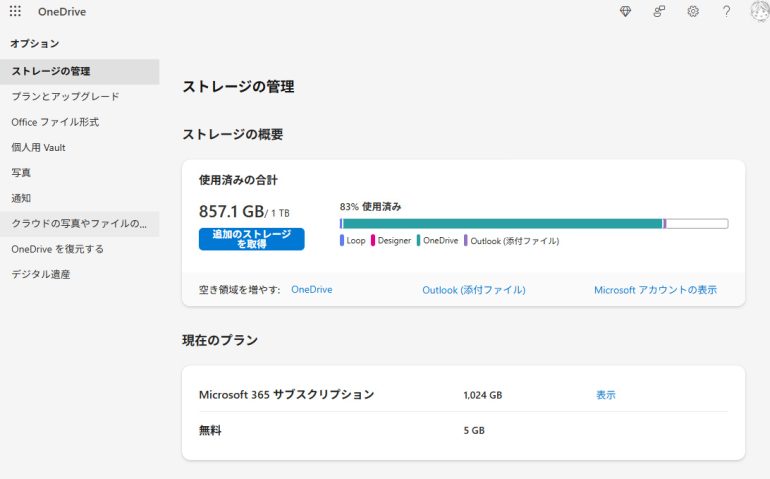This screenshot has width=770, height=479.
Task: Go to 個人用 Vault settings
Action: [38, 148]
